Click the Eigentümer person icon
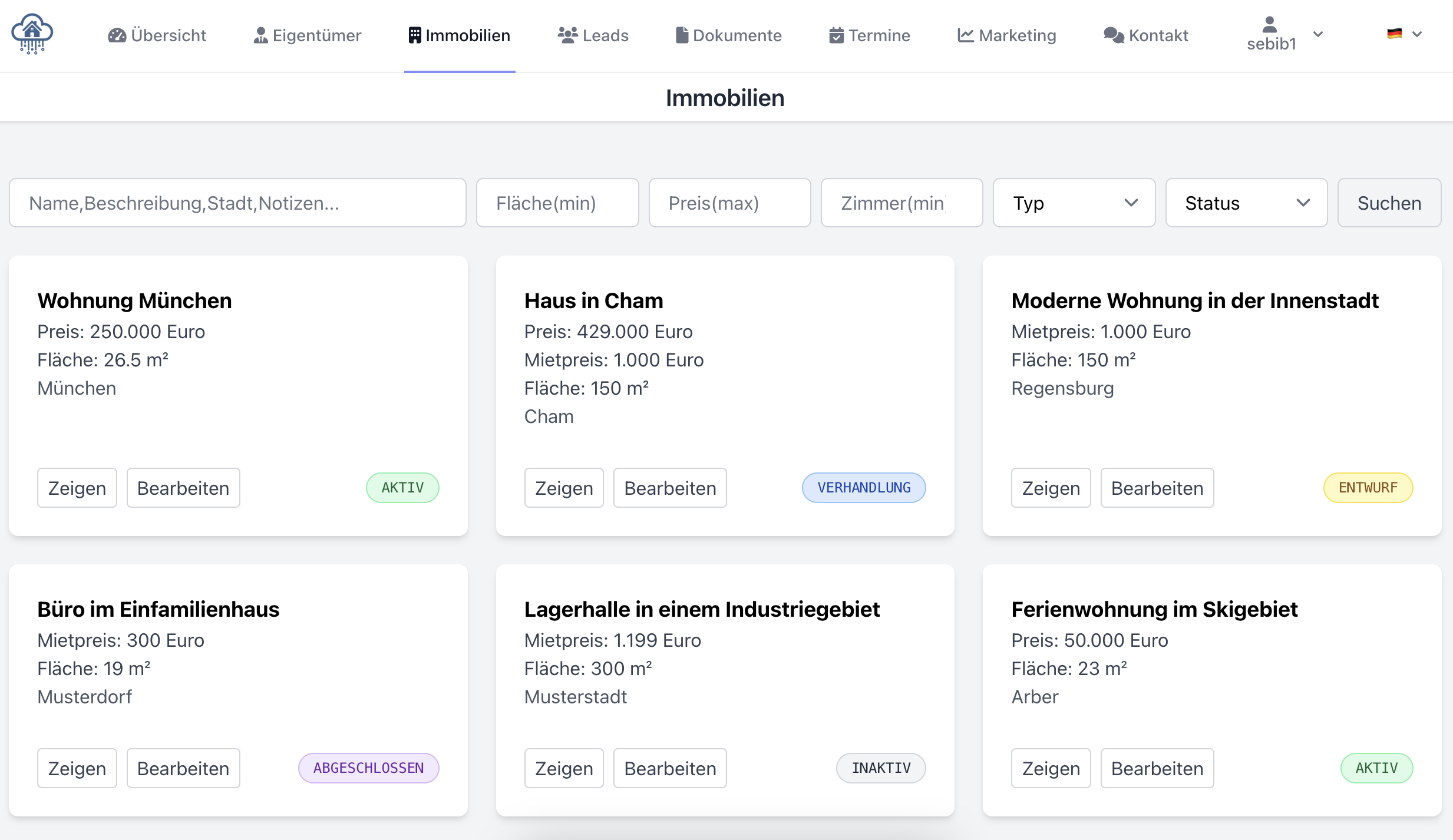The width and height of the screenshot is (1453, 840). click(260, 35)
